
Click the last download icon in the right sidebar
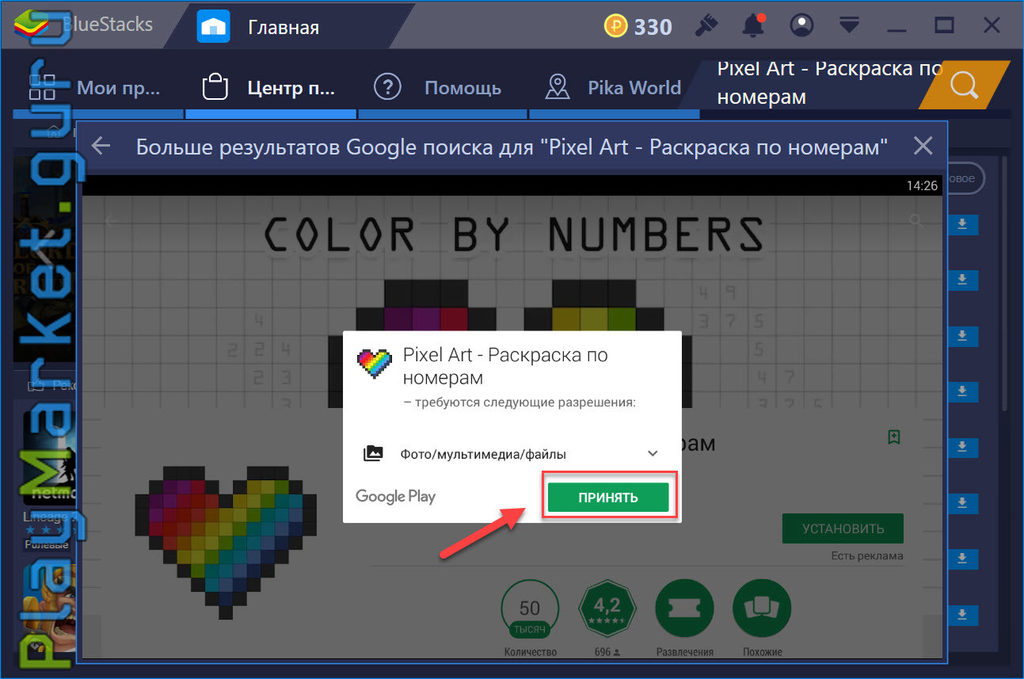point(962,614)
